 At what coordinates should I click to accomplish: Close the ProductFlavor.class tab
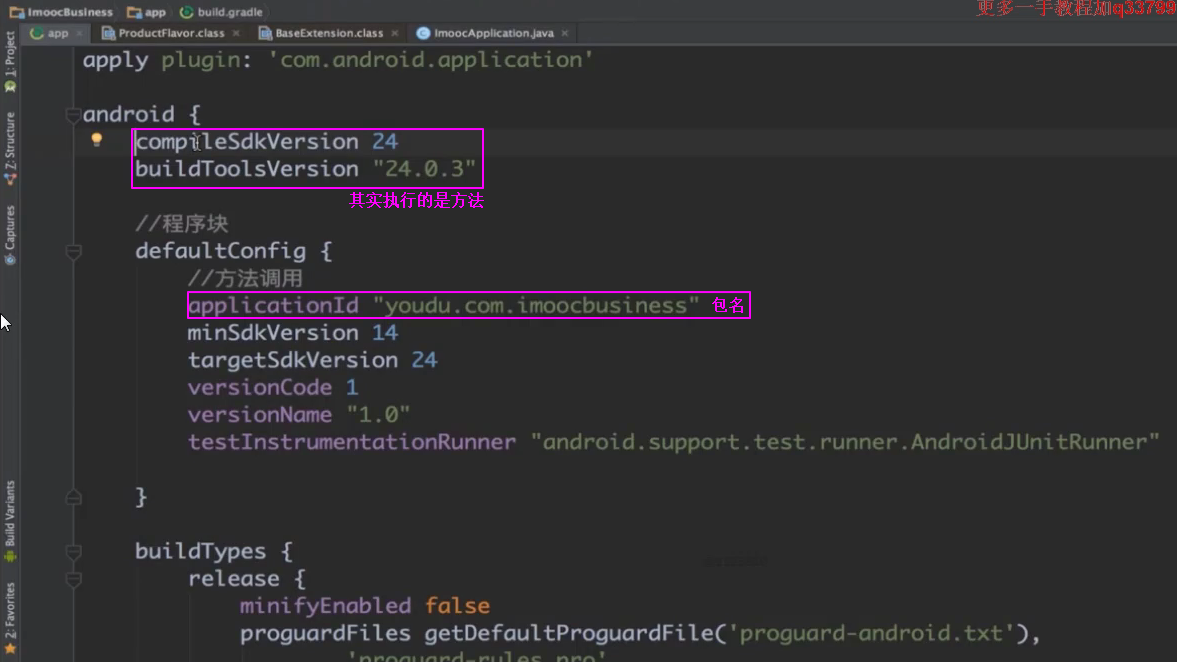[x=236, y=33]
